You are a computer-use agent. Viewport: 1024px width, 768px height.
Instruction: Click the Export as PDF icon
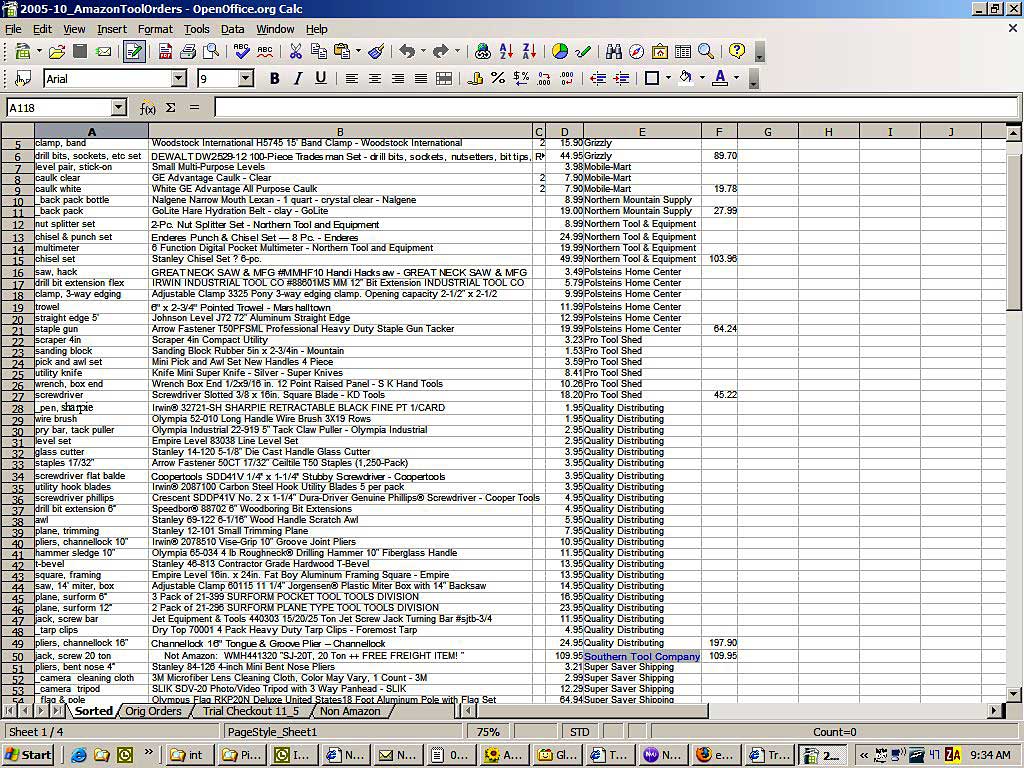[165, 52]
